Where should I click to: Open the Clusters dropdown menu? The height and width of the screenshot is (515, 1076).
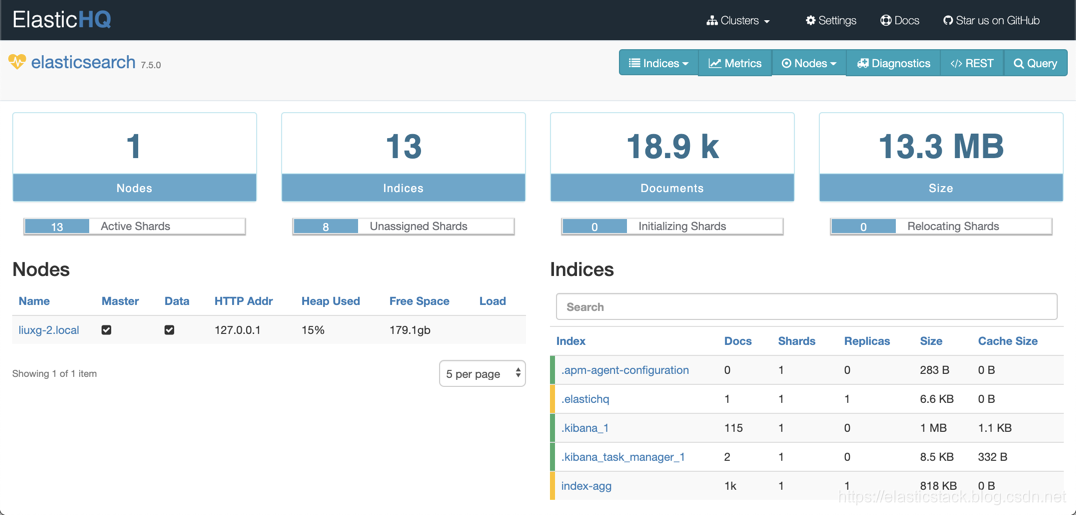tap(738, 21)
